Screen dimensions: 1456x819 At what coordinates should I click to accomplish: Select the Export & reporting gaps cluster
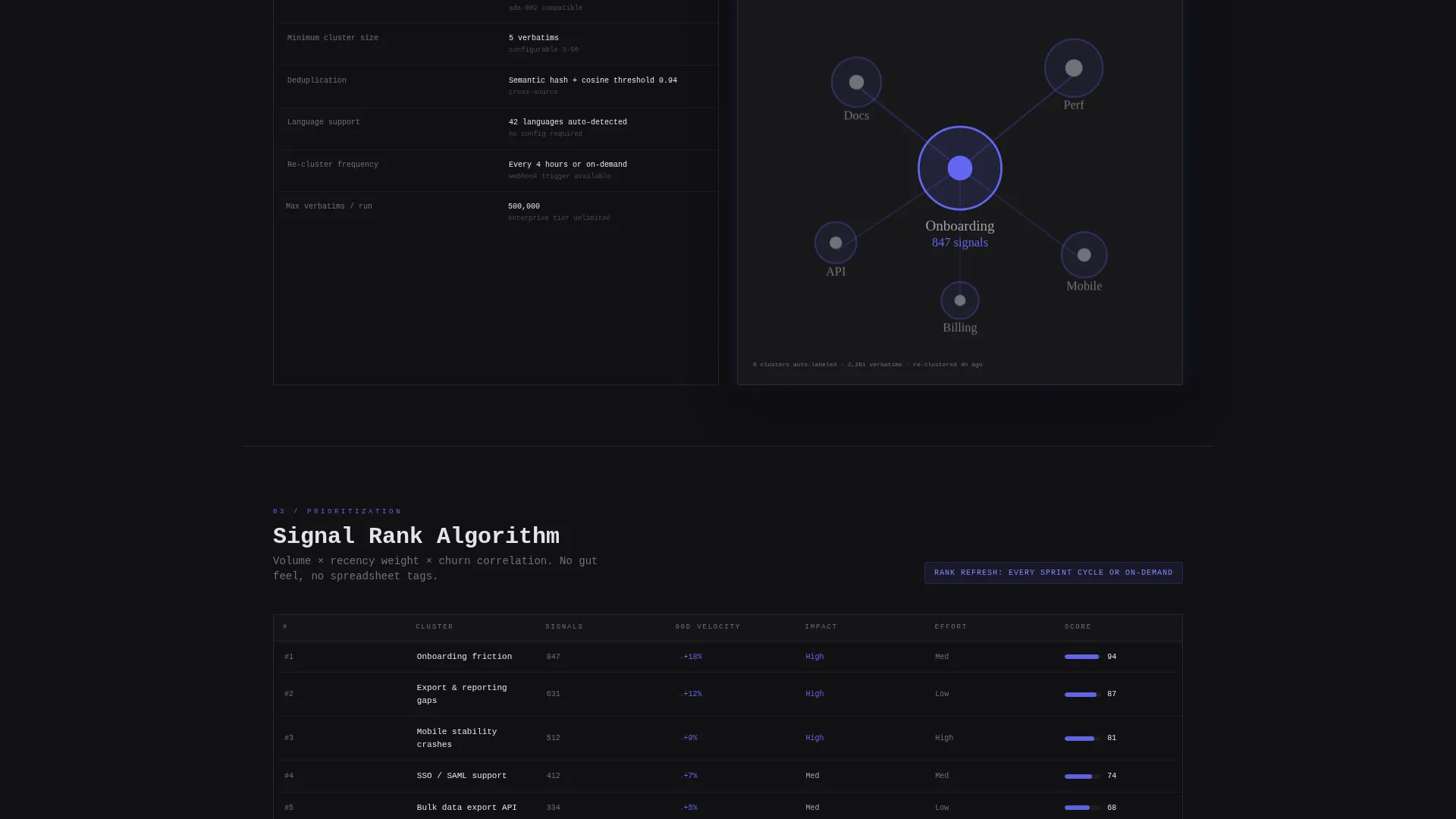[462, 694]
